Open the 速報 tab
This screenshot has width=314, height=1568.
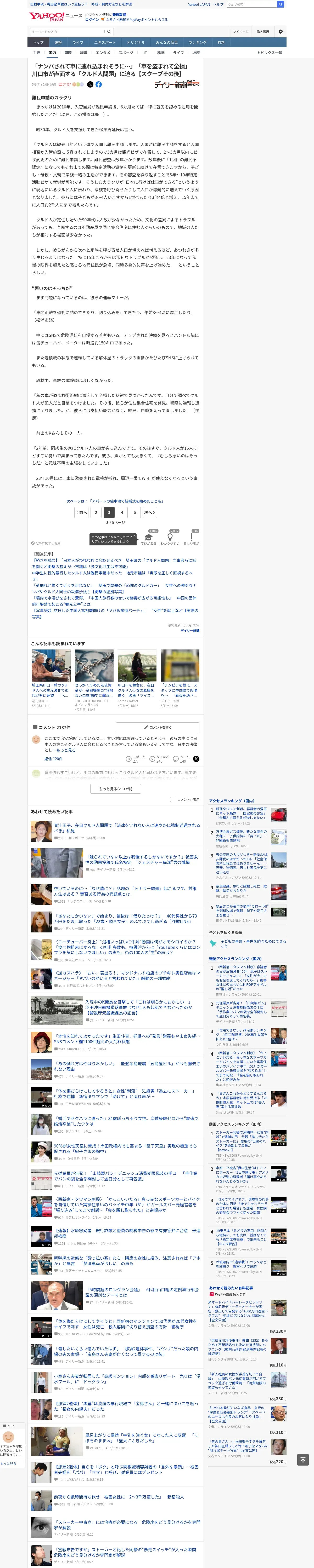(58, 43)
